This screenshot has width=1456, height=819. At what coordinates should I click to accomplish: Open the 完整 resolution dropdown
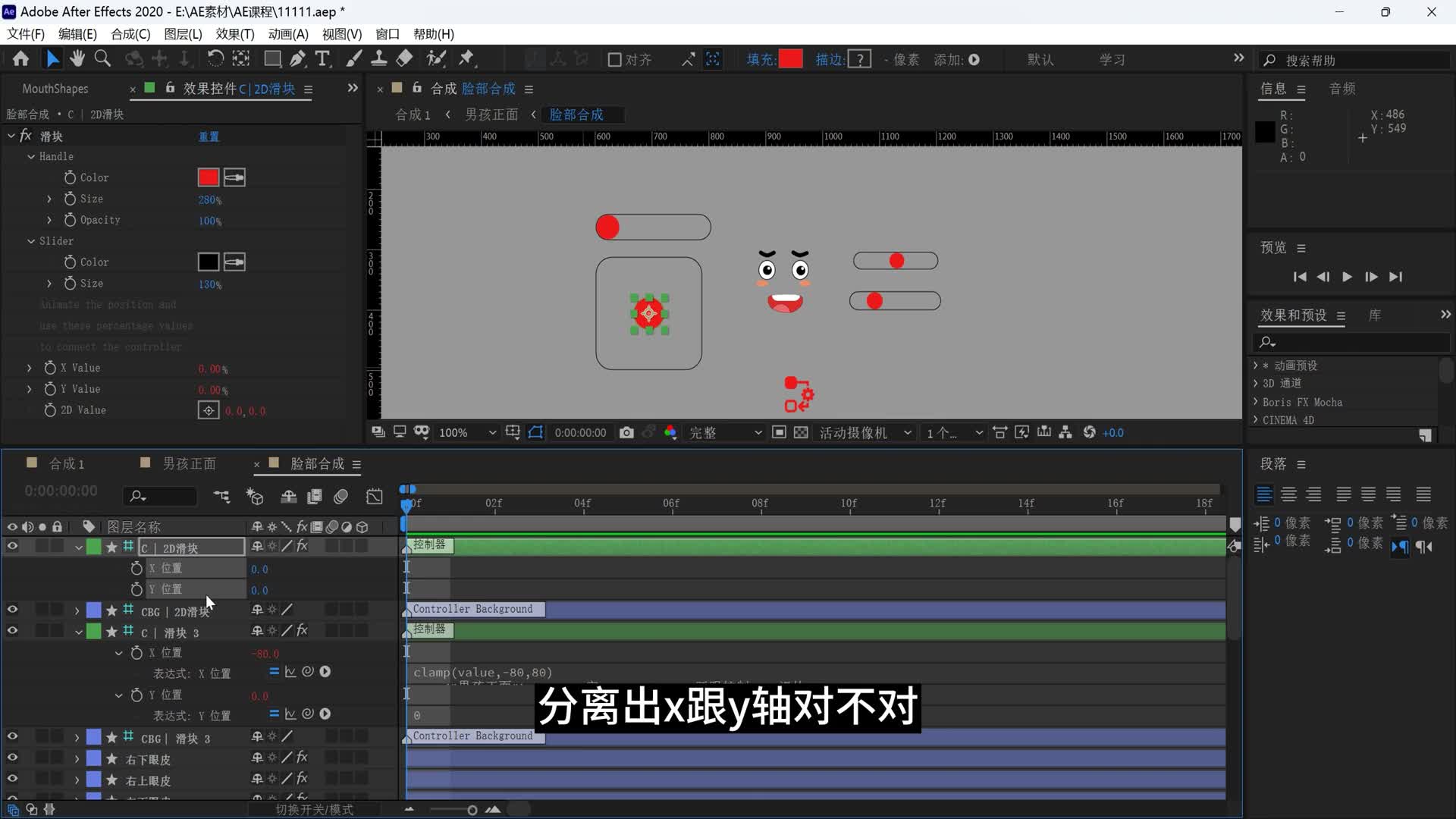point(725,432)
